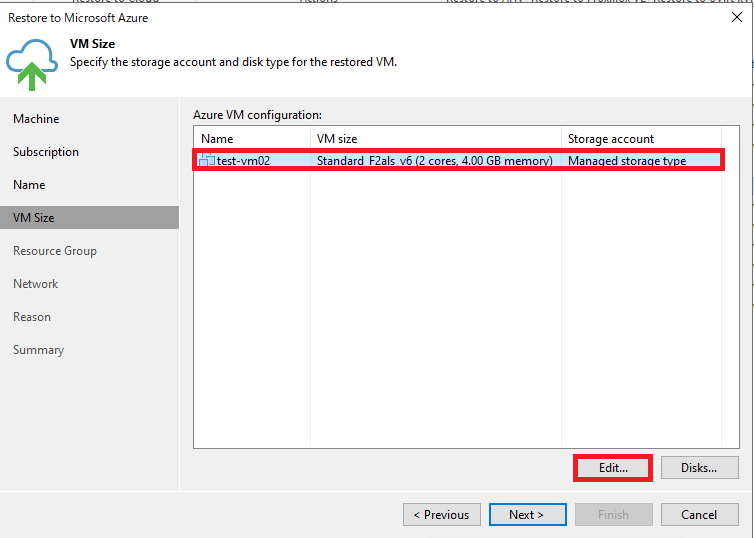The height and width of the screenshot is (538, 754).
Task: Open the Network step in sidebar
Action: click(36, 284)
